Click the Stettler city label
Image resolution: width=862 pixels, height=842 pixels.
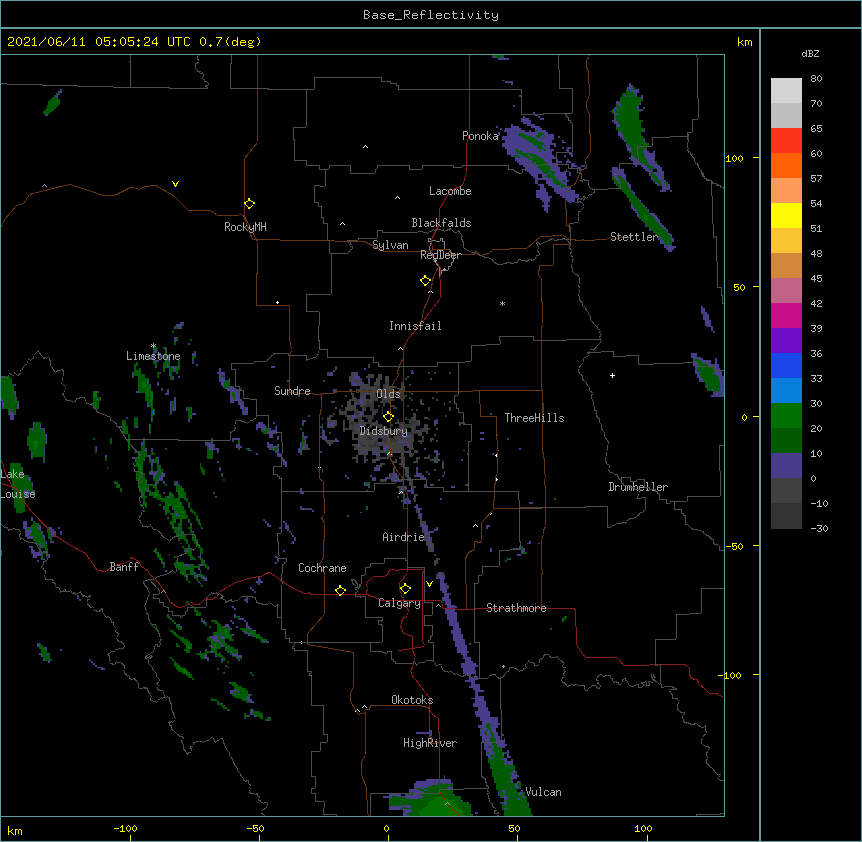[x=633, y=237]
